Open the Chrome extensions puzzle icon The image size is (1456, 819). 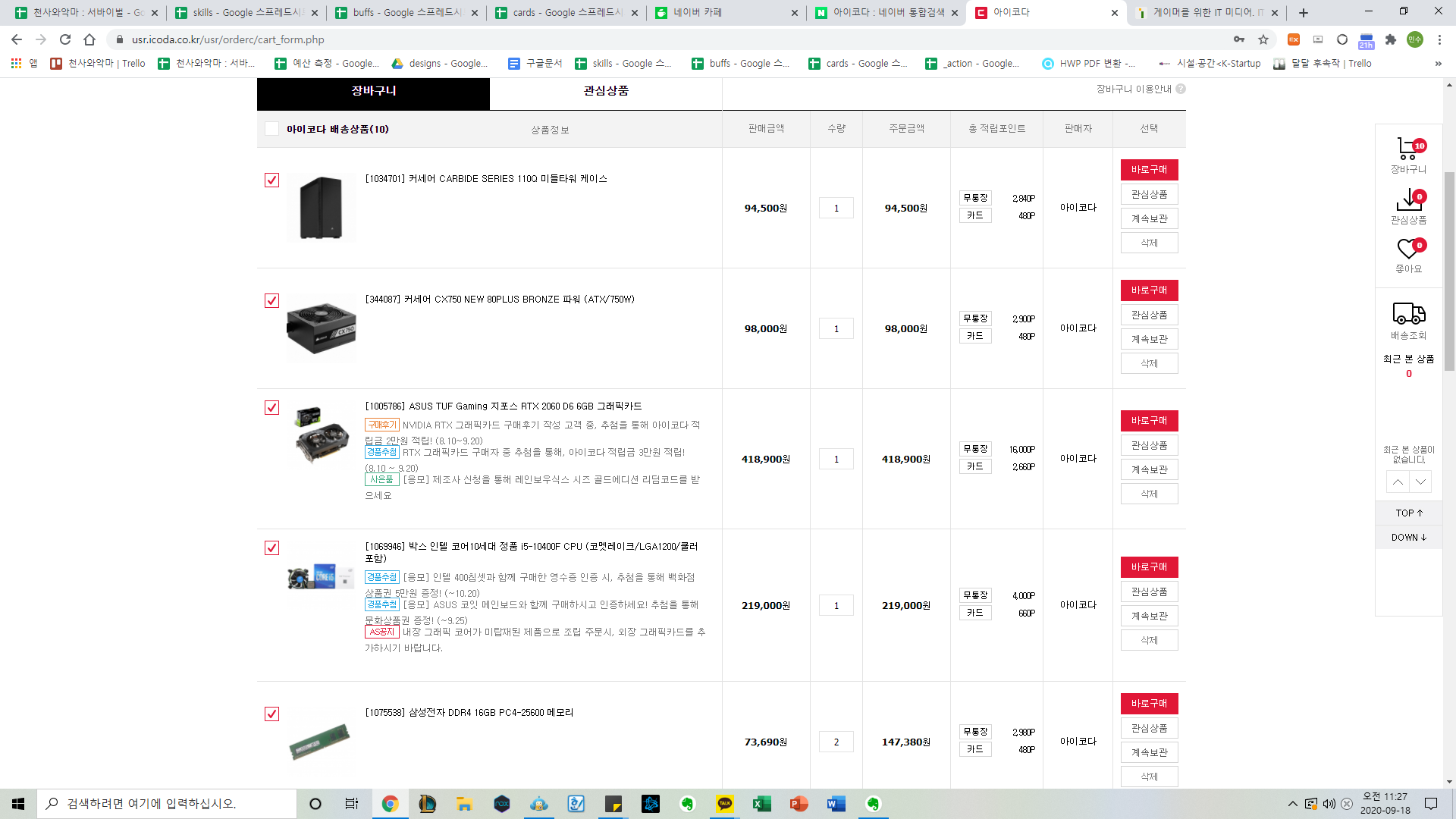tap(1391, 39)
